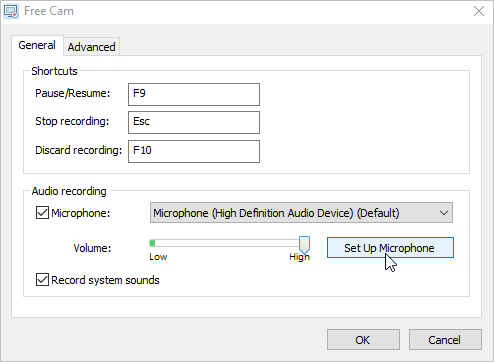Open the Microphone device dropdown
This screenshot has height=362, width=494.
[301, 213]
